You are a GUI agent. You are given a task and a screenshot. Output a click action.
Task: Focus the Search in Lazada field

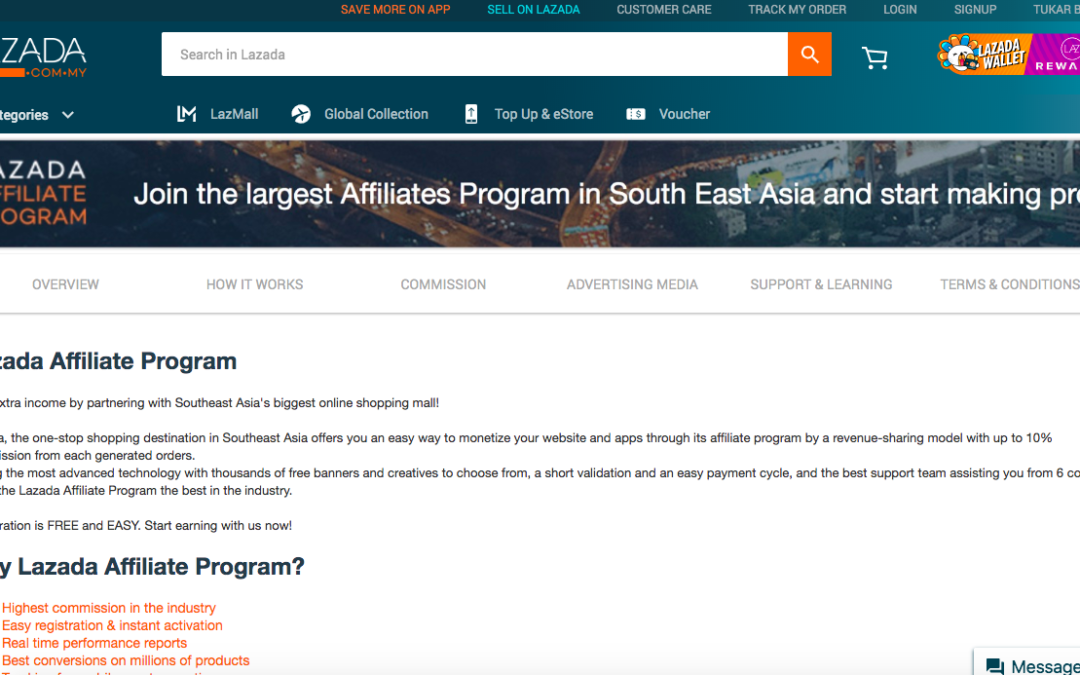475,54
